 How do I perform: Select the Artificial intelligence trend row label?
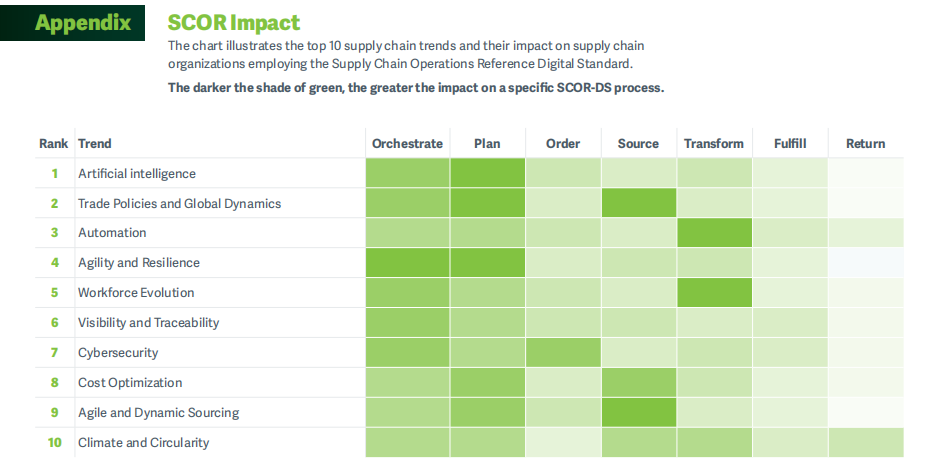click(x=137, y=173)
